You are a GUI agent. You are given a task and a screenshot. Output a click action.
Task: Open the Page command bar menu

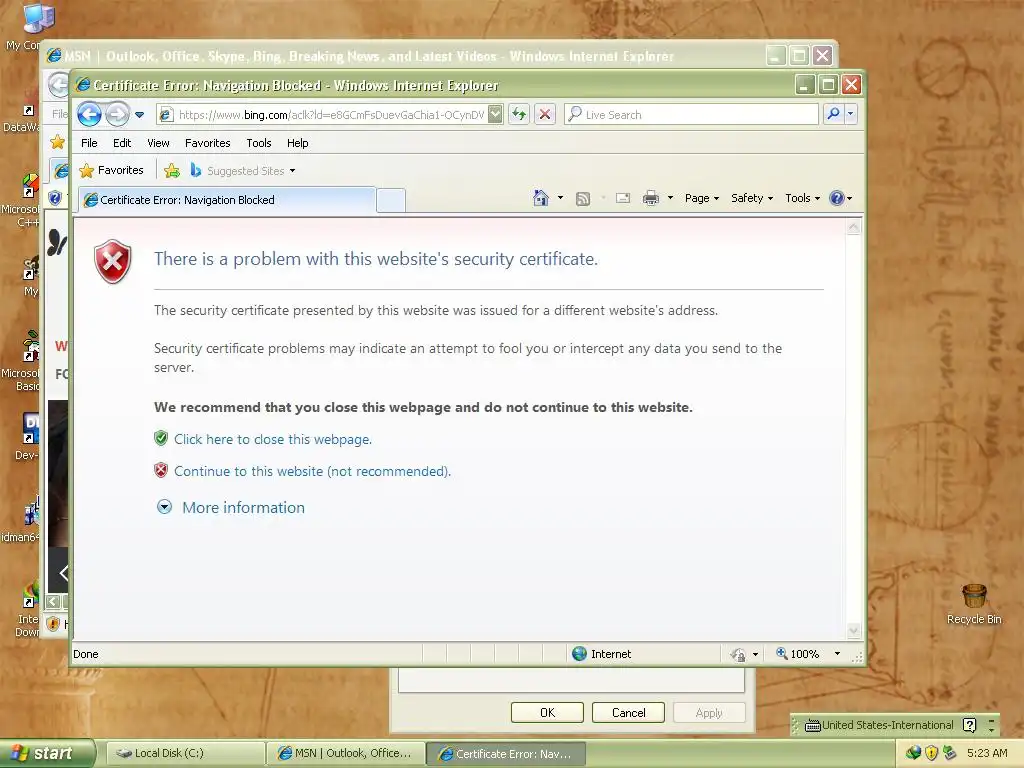pos(701,198)
